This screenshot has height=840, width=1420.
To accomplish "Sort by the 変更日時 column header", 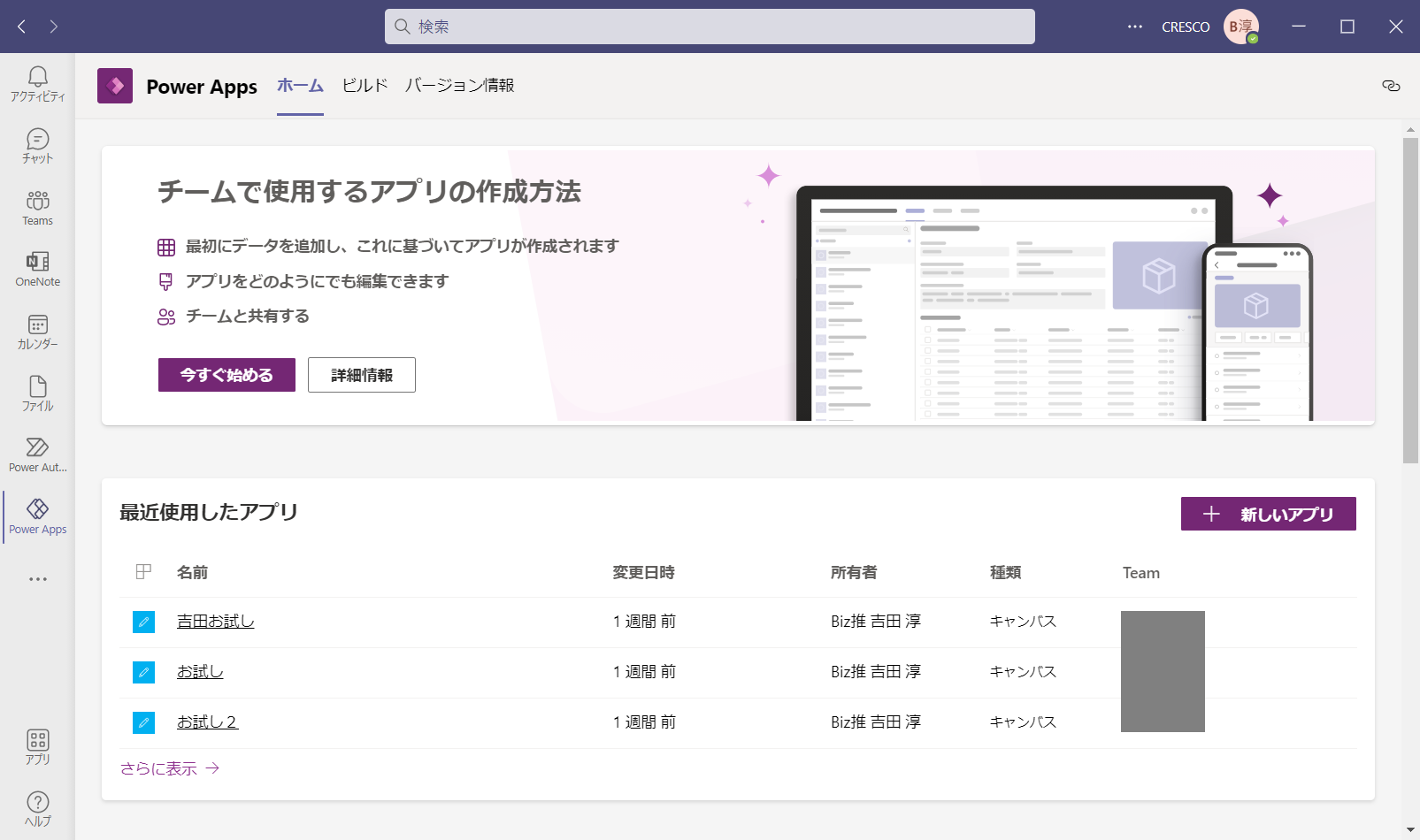I will click(643, 573).
